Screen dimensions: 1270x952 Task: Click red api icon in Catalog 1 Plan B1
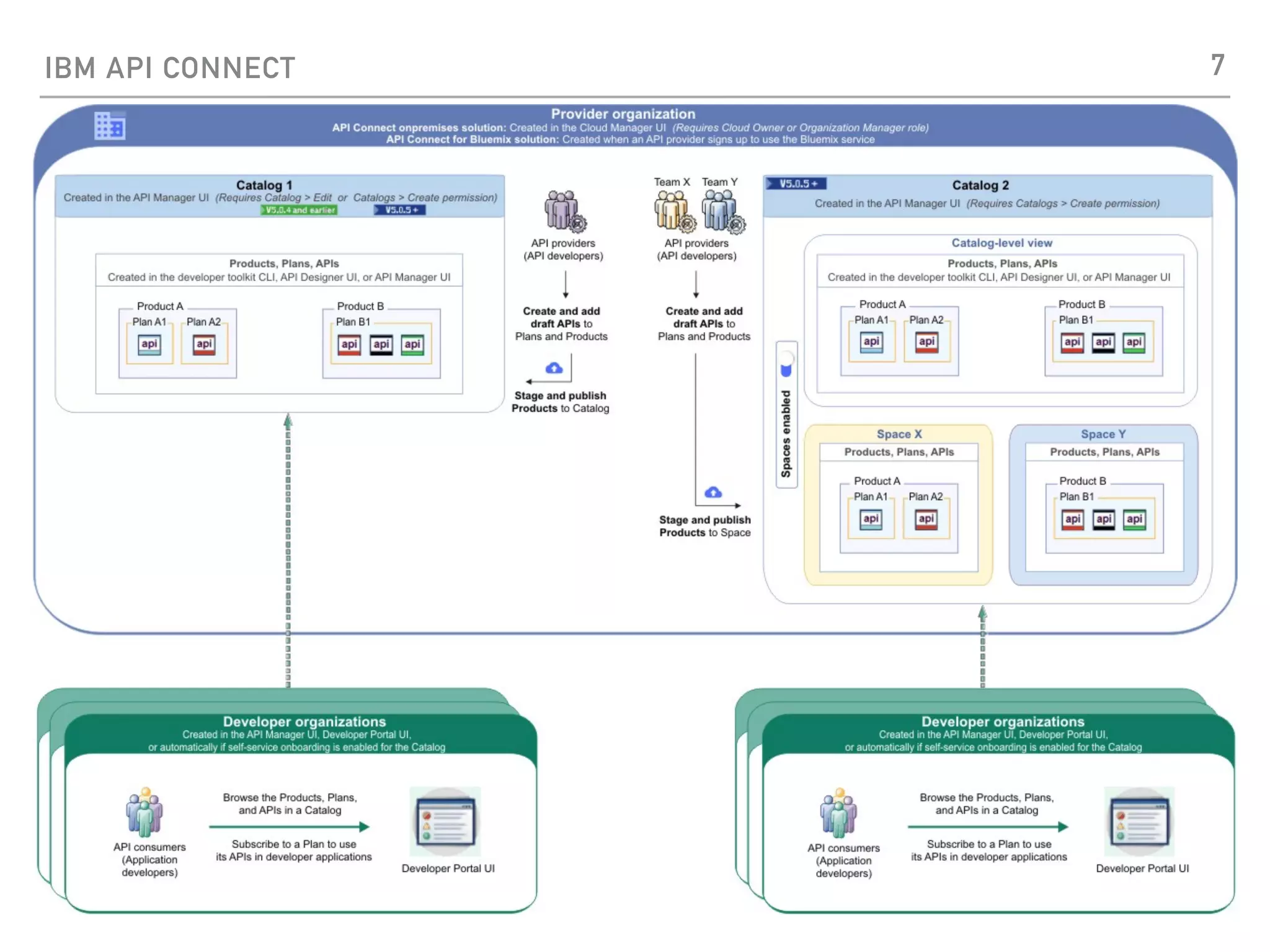pyautogui.click(x=349, y=345)
